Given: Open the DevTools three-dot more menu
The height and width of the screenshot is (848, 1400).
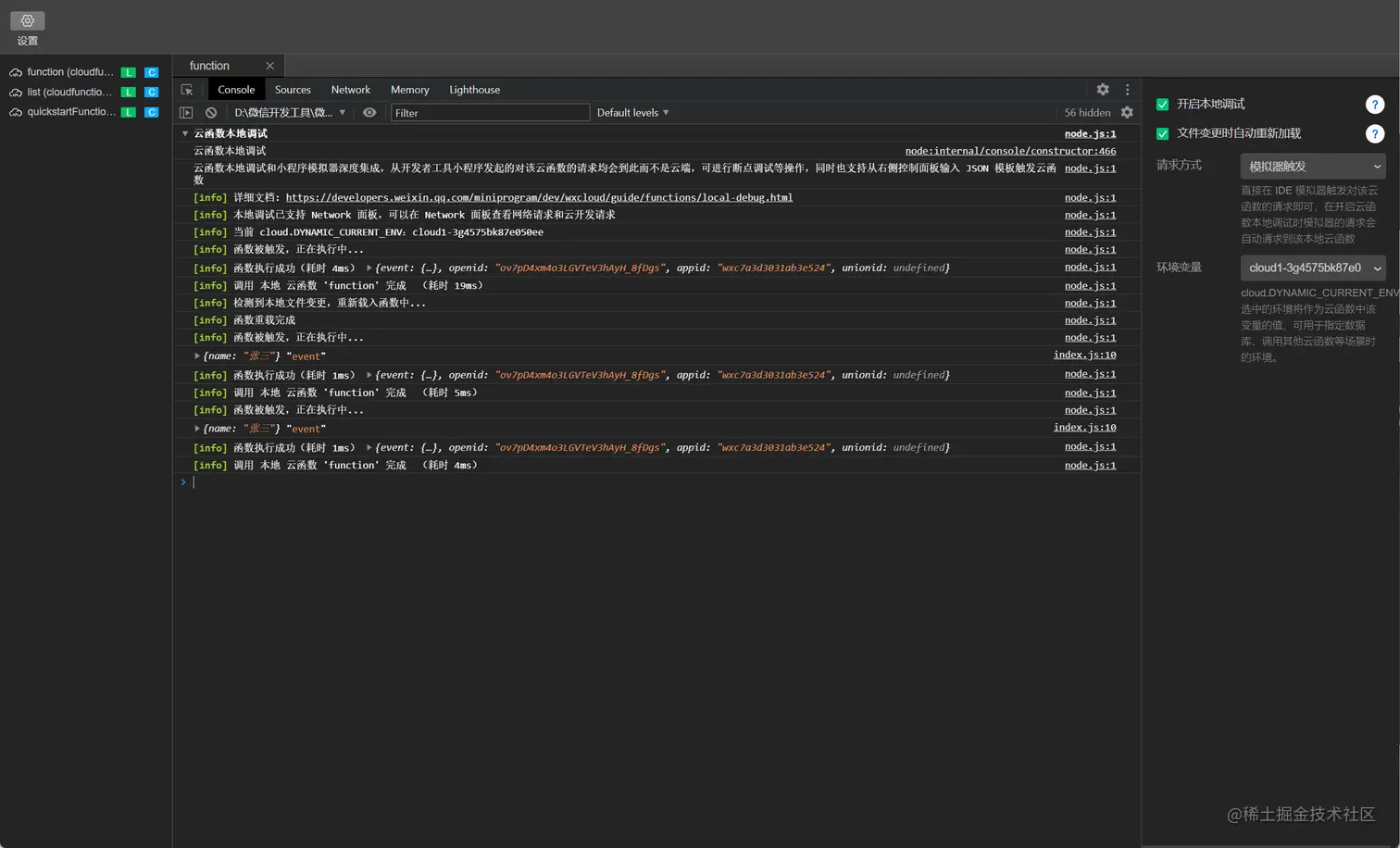Looking at the screenshot, I should pyautogui.click(x=1127, y=90).
